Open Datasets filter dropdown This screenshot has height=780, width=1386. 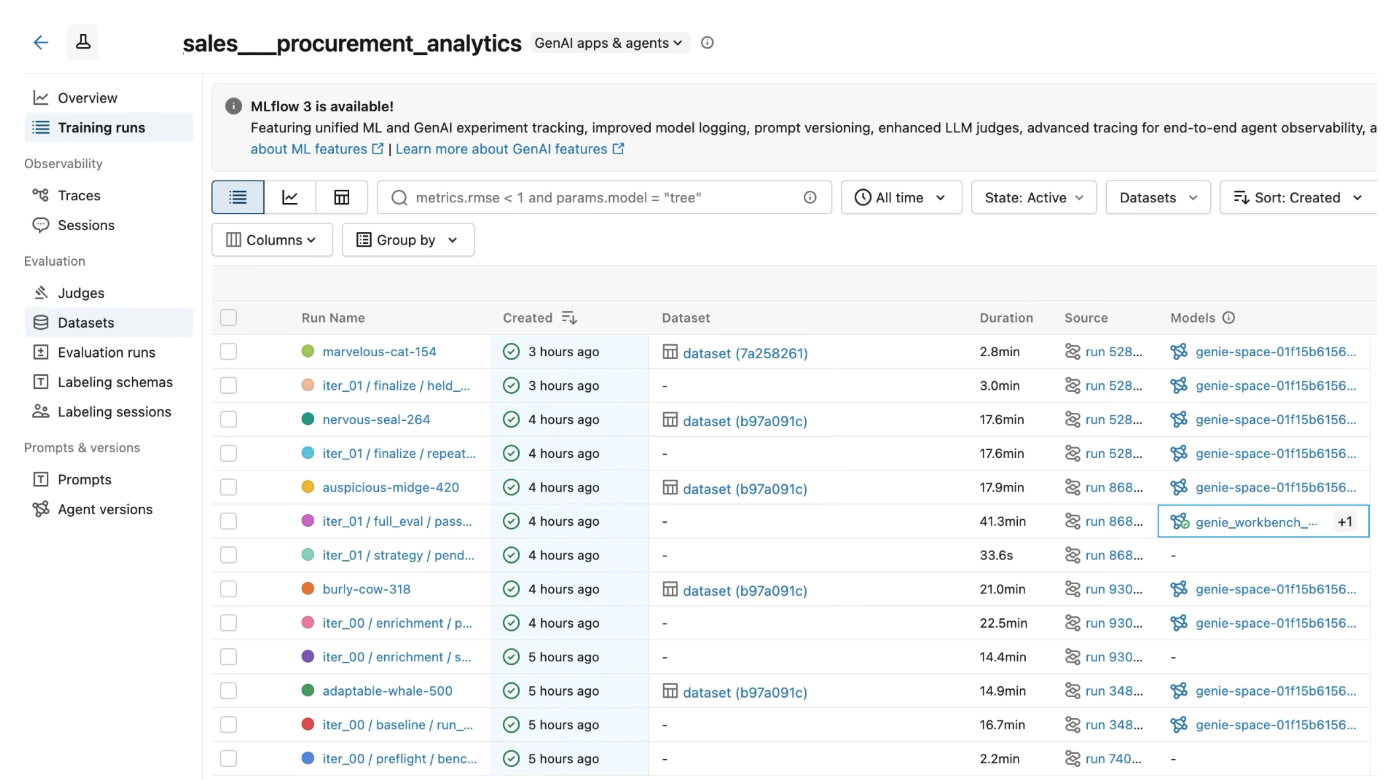1158,197
